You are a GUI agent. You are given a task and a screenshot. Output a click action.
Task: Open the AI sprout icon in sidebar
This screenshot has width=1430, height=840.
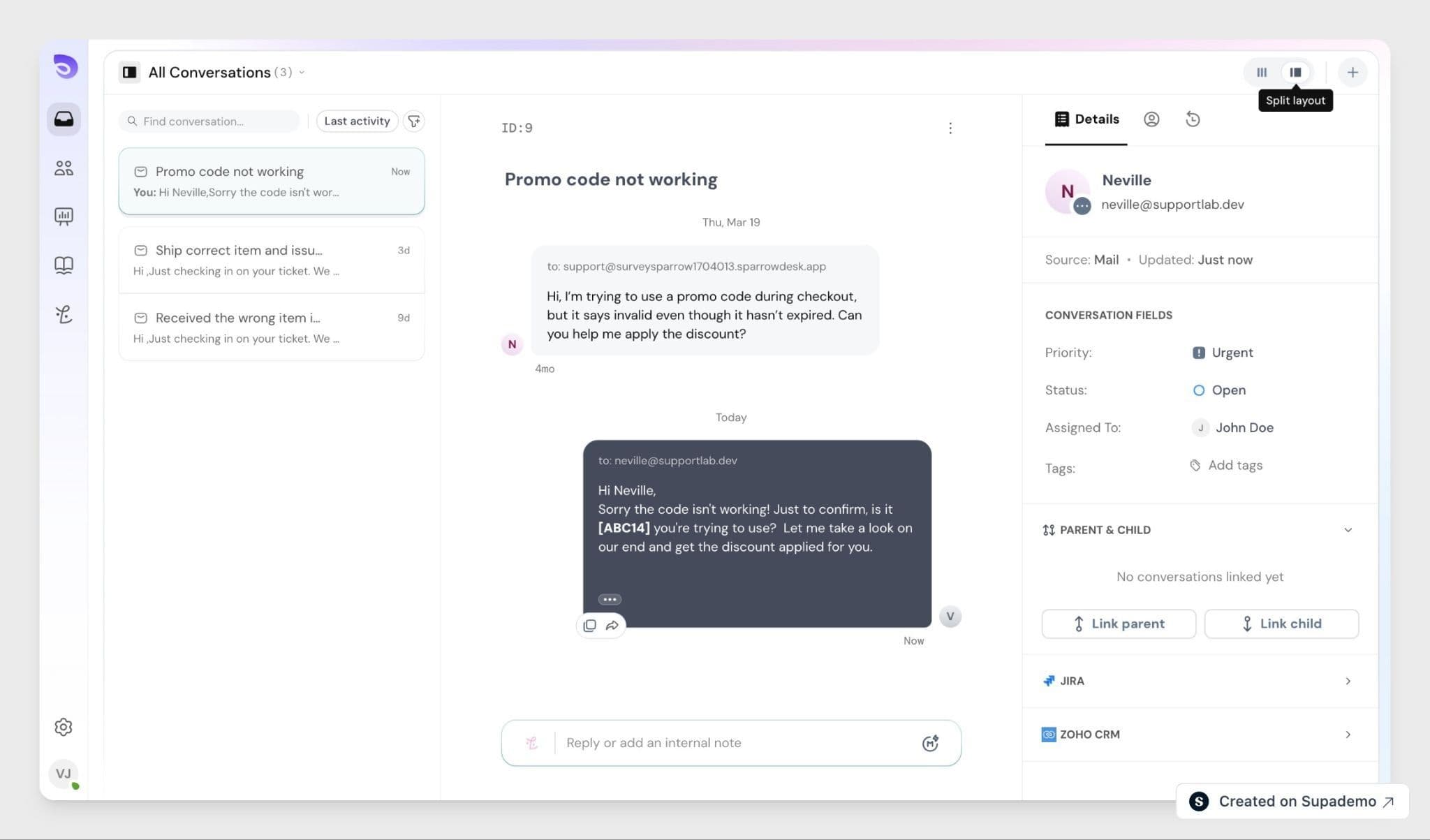(64, 314)
